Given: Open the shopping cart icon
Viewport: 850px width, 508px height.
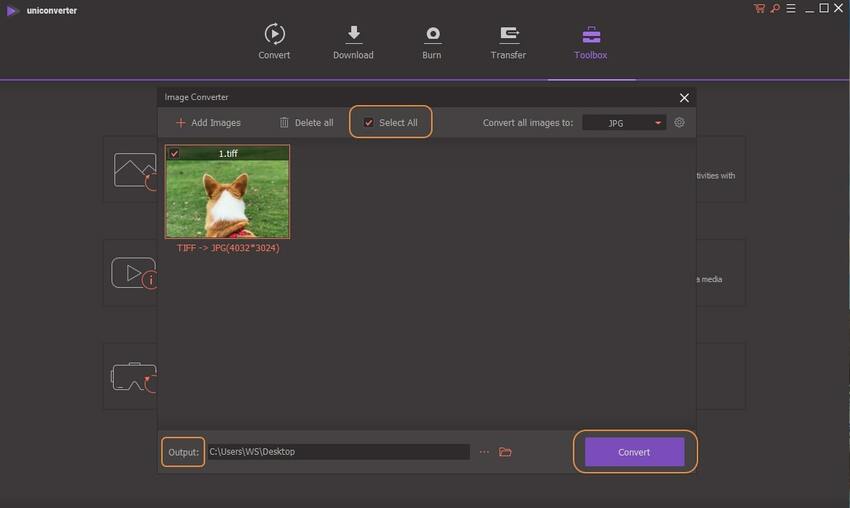Looking at the screenshot, I should point(759,8).
